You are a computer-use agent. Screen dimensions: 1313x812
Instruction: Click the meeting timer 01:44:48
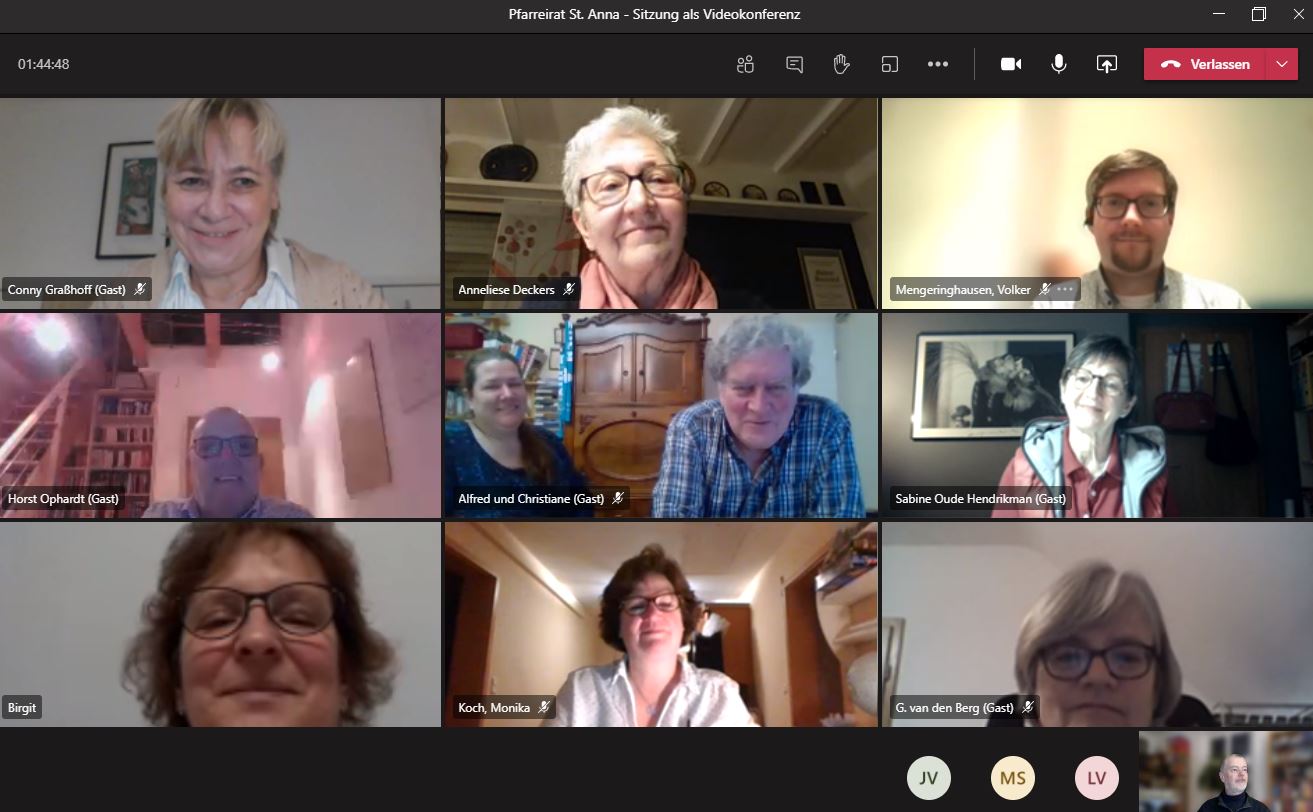(43, 64)
